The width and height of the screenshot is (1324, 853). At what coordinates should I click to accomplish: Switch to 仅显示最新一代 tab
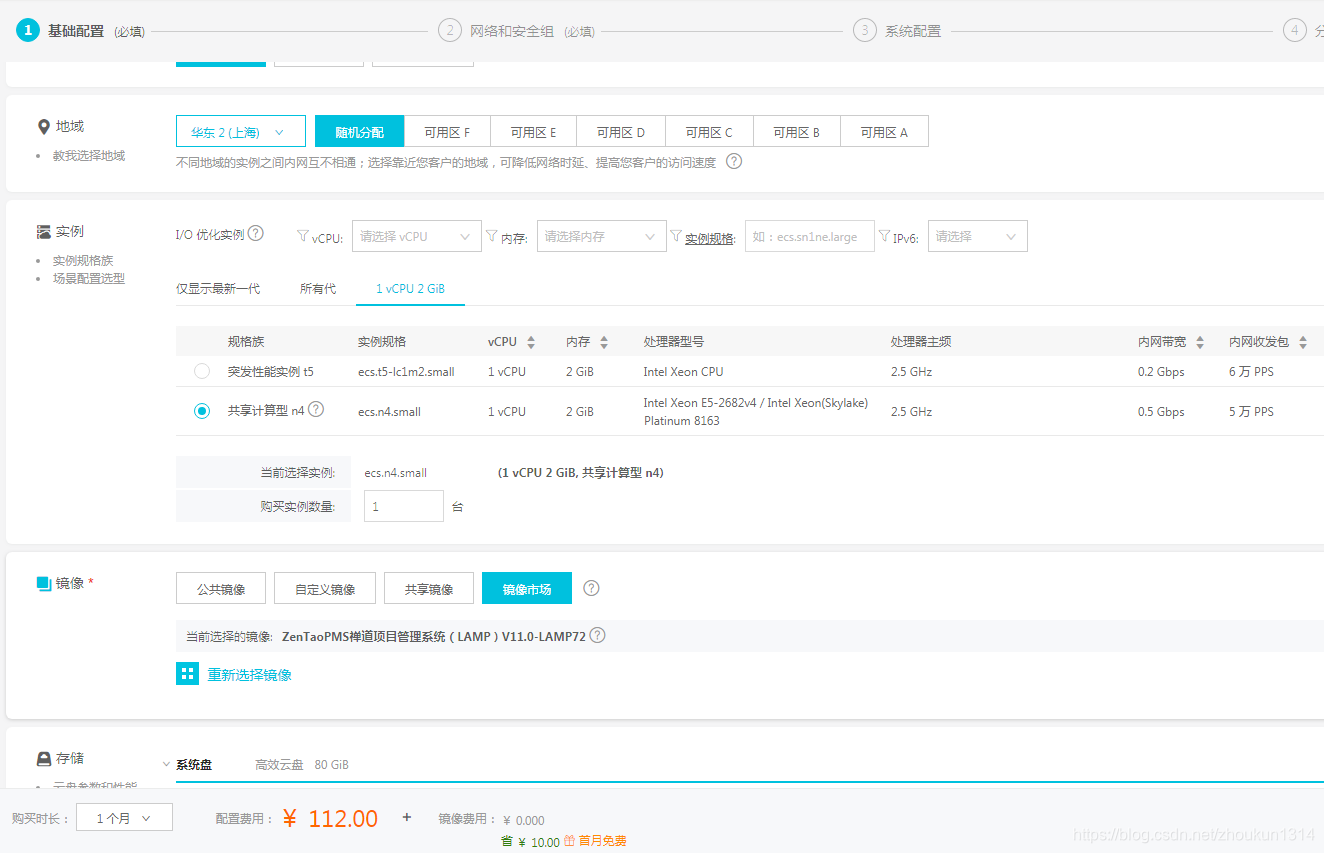tap(218, 288)
